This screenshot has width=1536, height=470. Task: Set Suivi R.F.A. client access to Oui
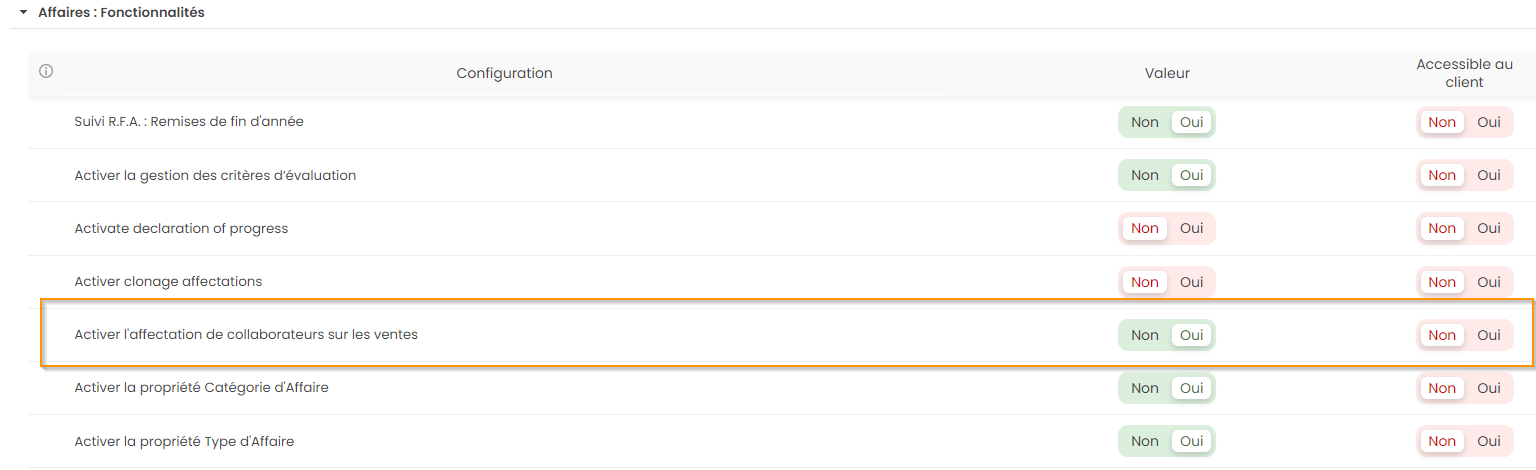pyautogui.click(x=1489, y=122)
